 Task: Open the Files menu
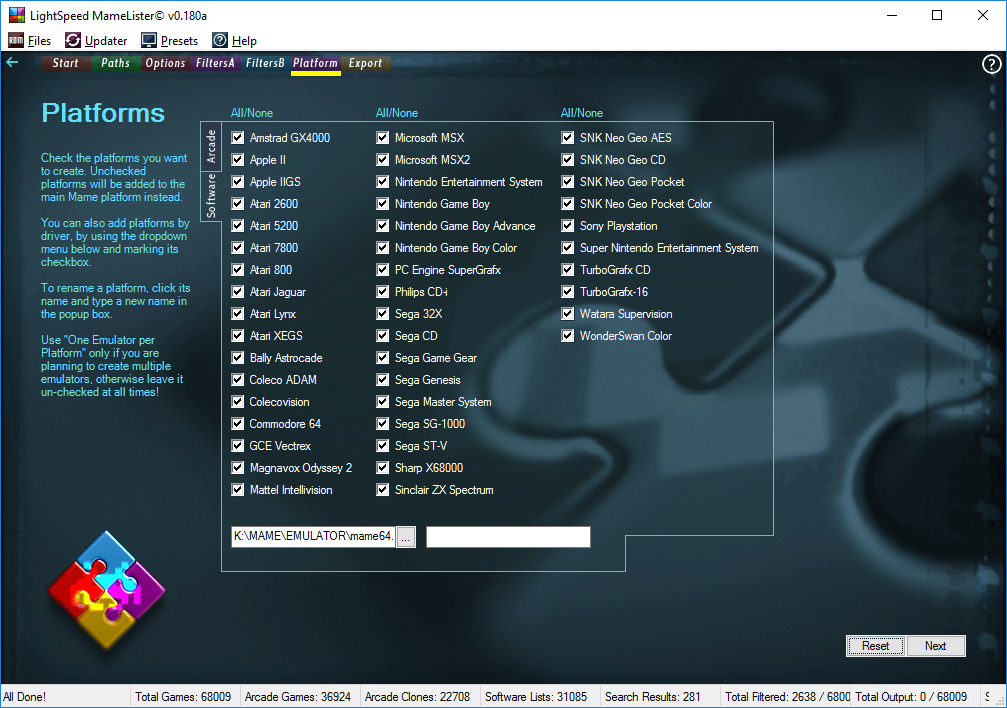[39, 40]
